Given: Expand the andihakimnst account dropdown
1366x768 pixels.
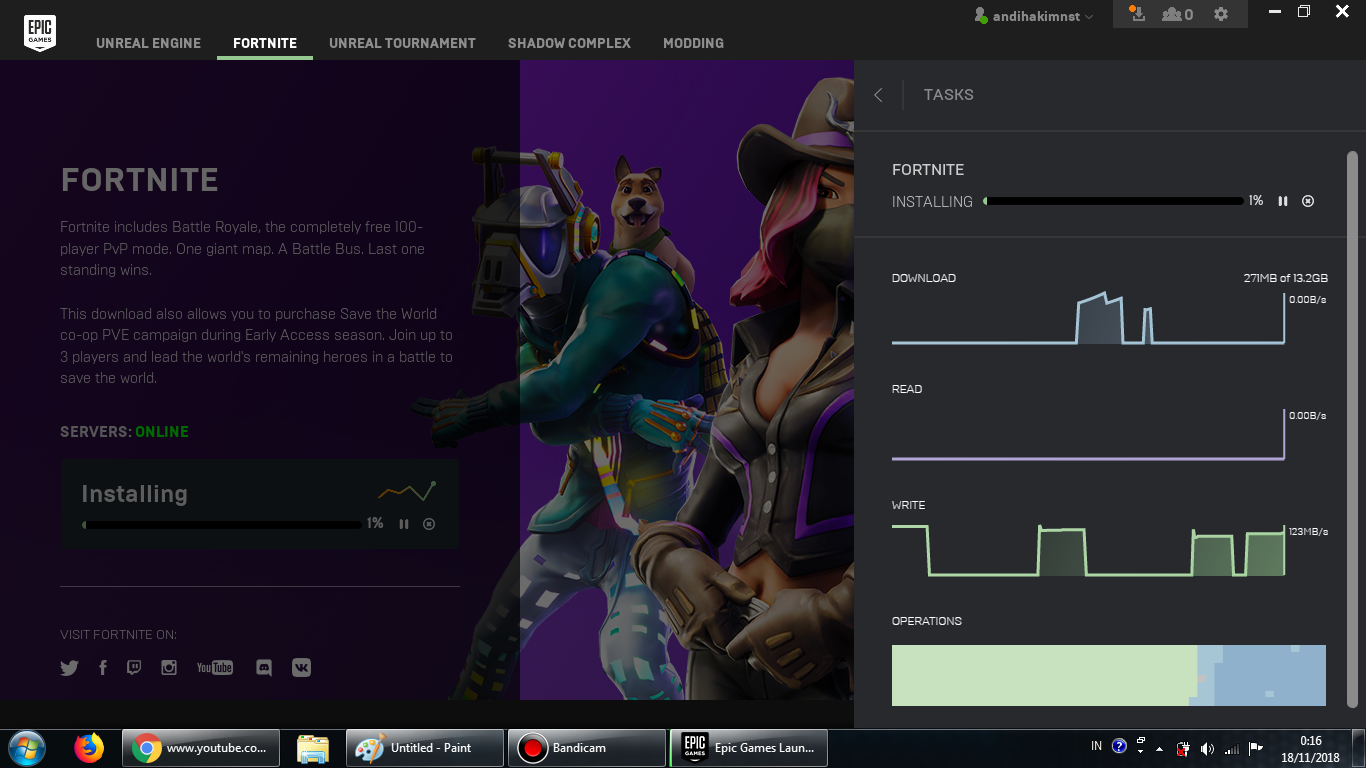Looking at the screenshot, I should [1034, 16].
